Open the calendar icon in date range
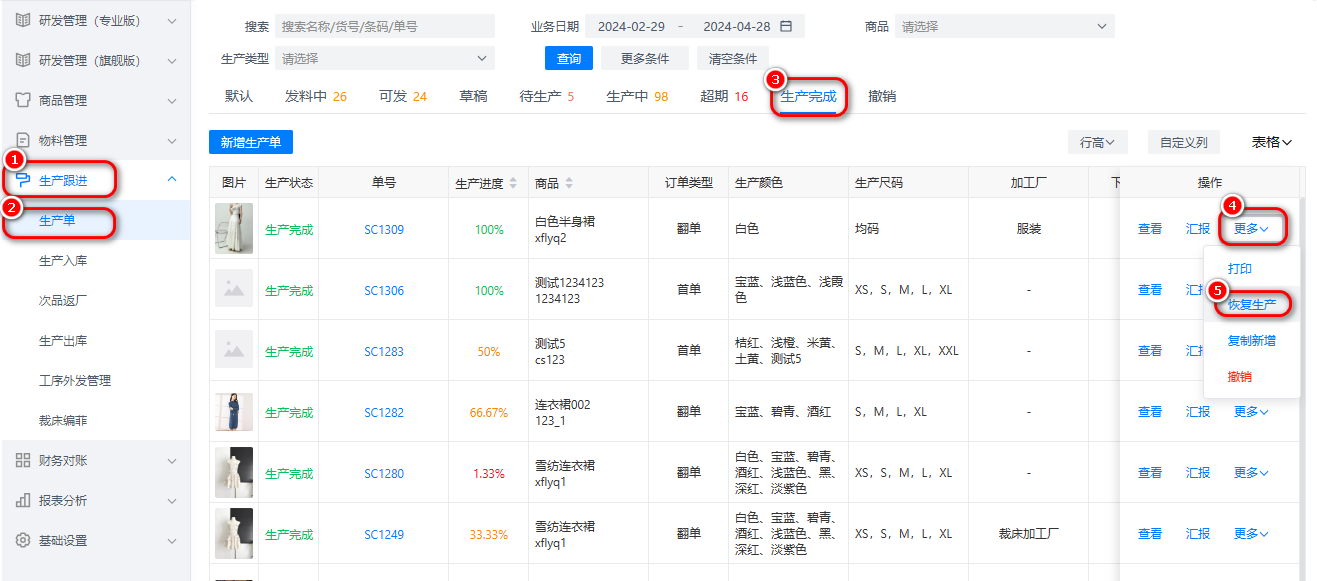Viewport: 1317px width, 581px height. click(x=786, y=27)
